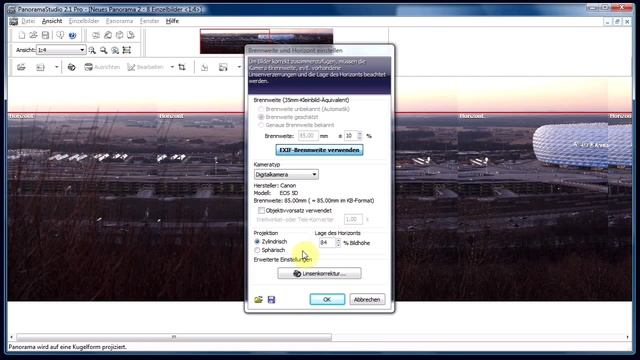Open the Ansicht zoom level dropdown

[x=82, y=50]
